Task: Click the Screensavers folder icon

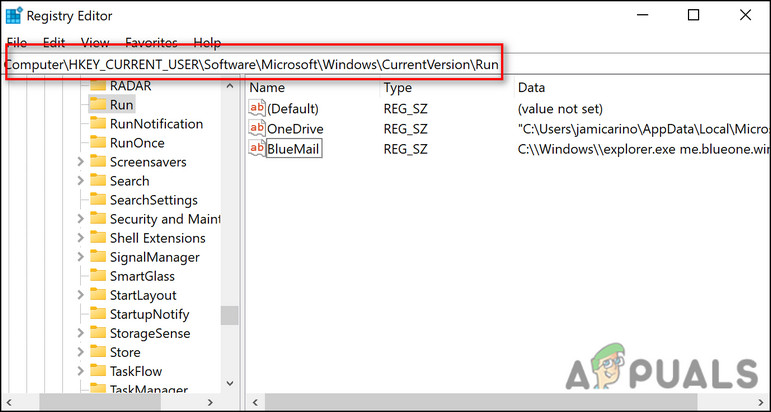Action: click(x=98, y=162)
